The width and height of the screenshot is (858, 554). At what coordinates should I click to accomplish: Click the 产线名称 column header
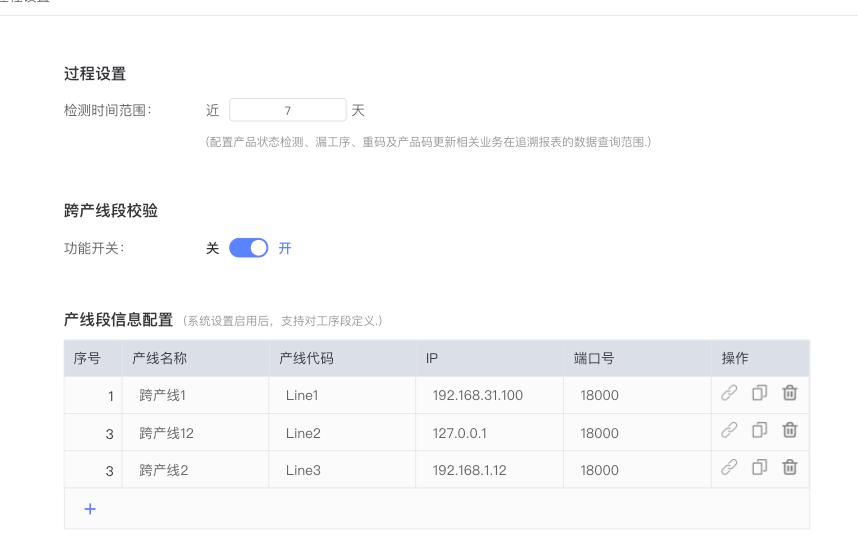pyautogui.click(x=160, y=358)
